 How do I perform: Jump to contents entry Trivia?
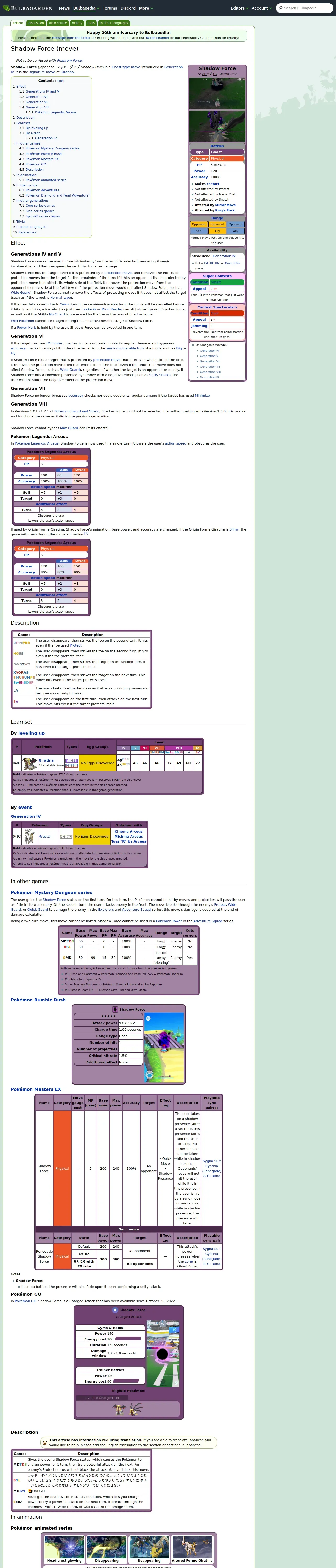pyautogui.click(x=21, y=222)
